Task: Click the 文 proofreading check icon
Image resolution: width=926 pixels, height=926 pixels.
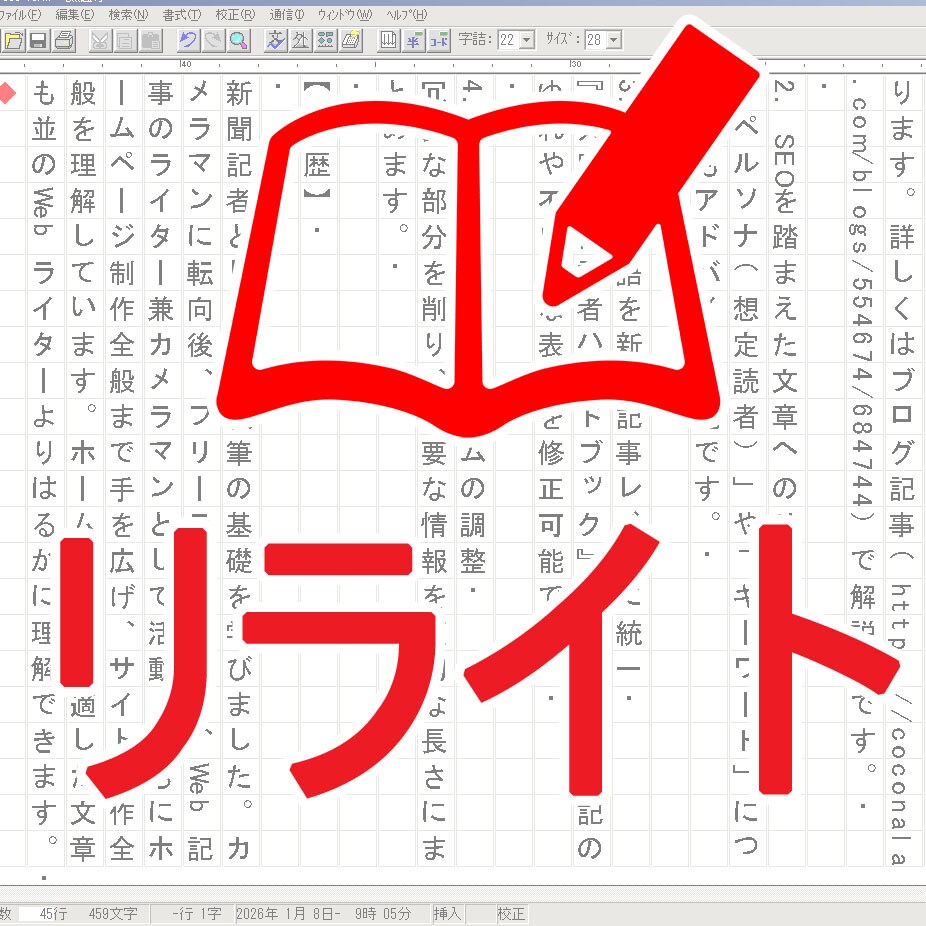Action: (275, 40)
